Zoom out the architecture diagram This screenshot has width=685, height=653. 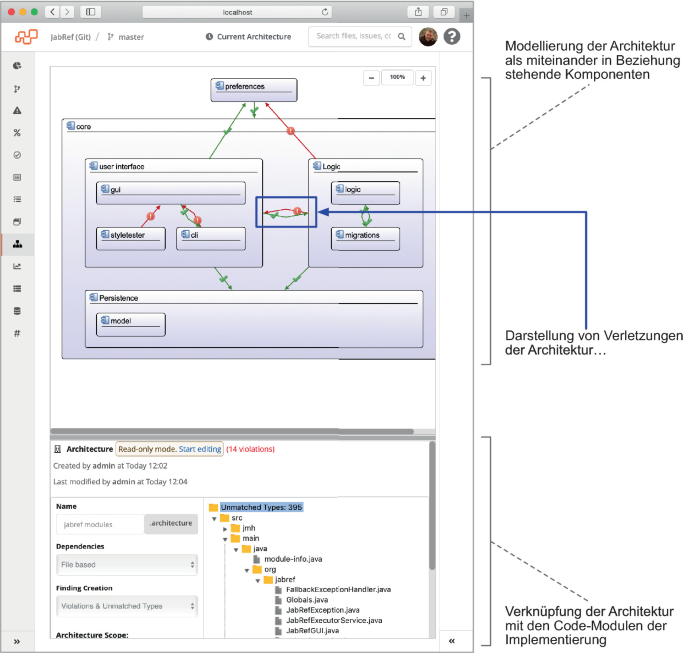click(371, 78)
